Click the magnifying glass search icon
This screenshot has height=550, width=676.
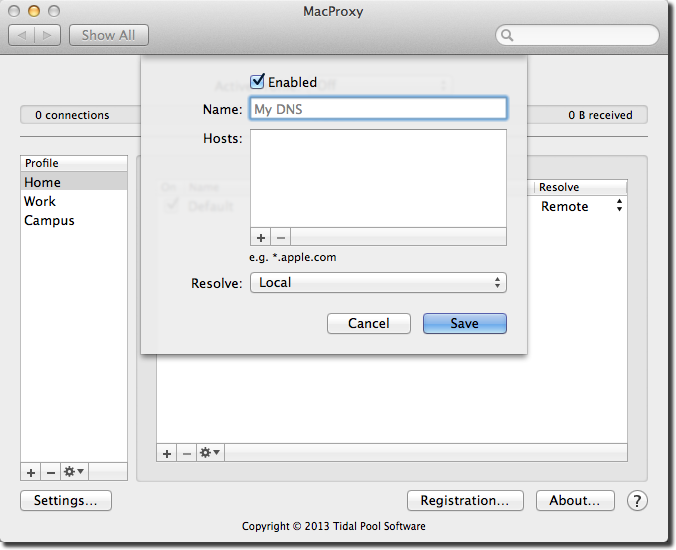(x=507, y=35)
